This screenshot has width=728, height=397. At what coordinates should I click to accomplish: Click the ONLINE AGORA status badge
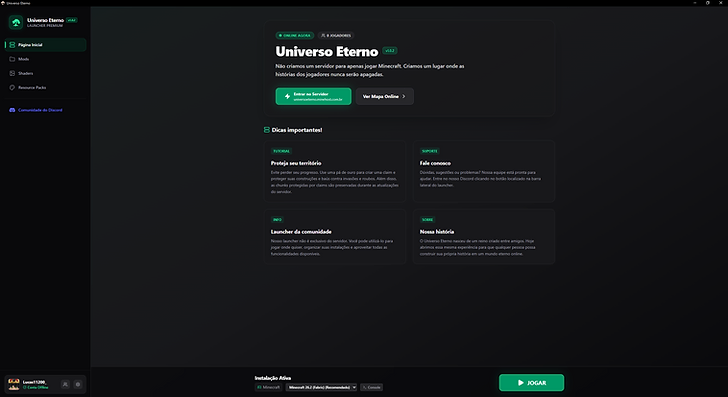[x=295, y=35]
